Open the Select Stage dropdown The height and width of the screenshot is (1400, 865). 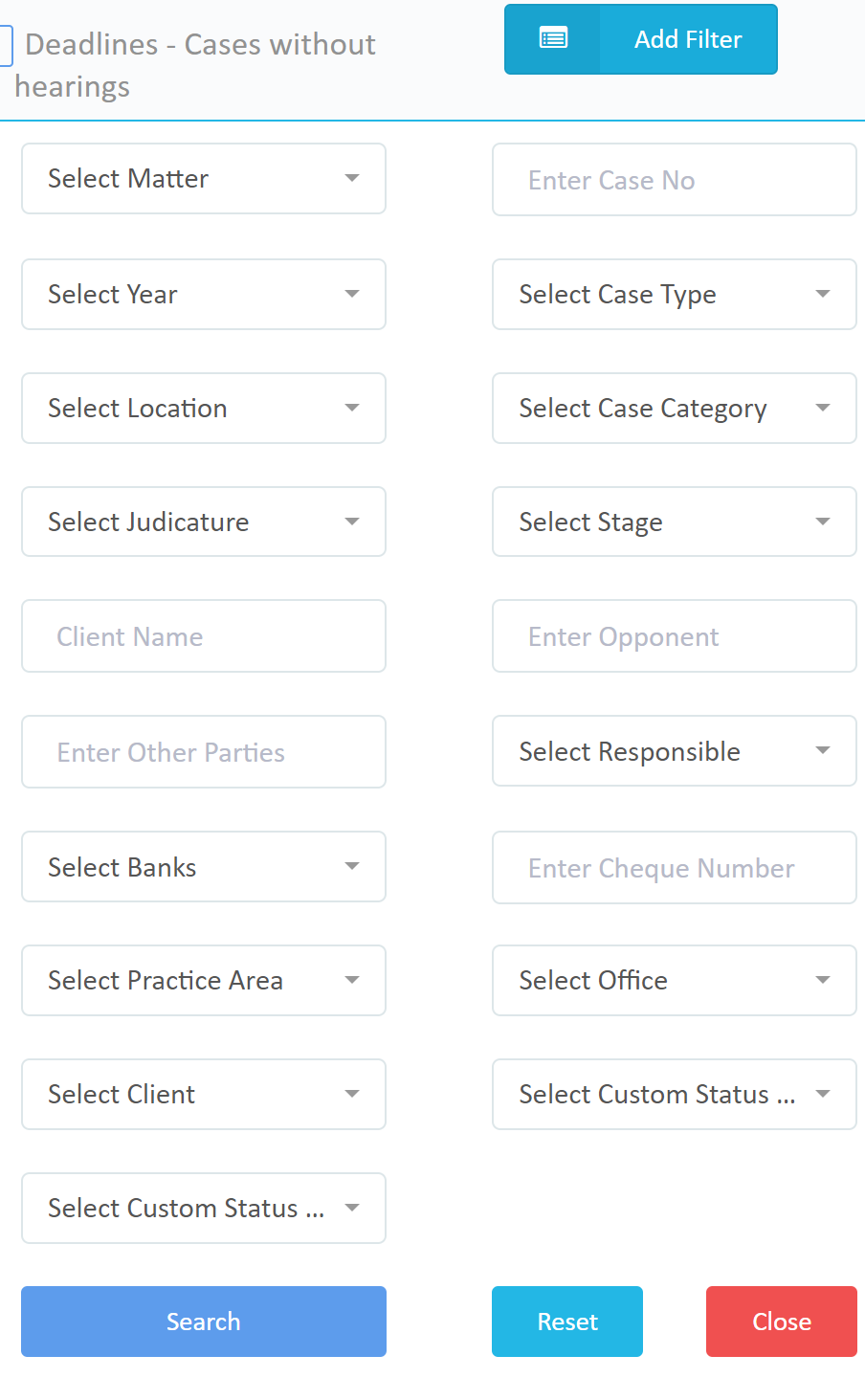[x=674, y=522]
